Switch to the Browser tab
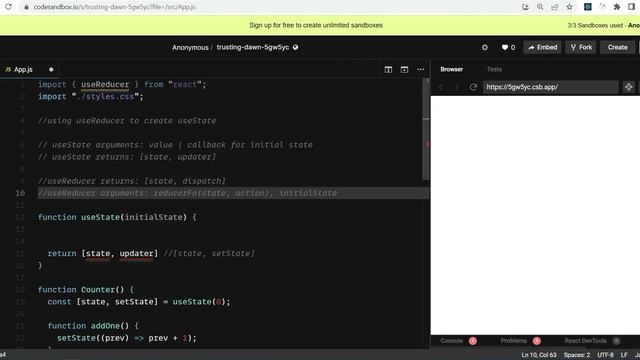640x360 pixels. [x=451, y=69]
